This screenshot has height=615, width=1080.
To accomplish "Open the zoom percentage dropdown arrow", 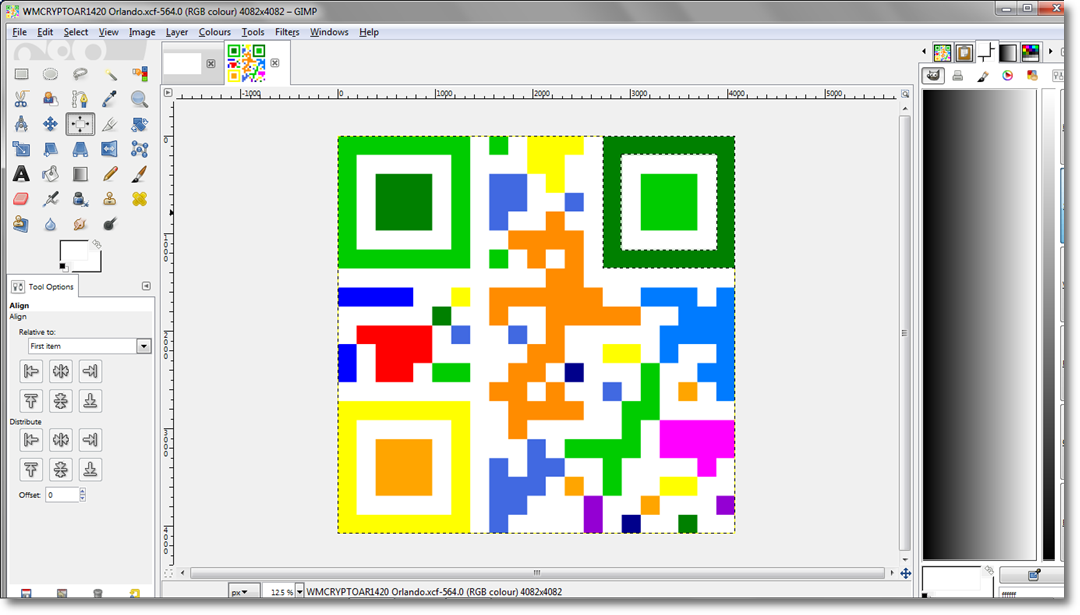I will pos(300,592).
